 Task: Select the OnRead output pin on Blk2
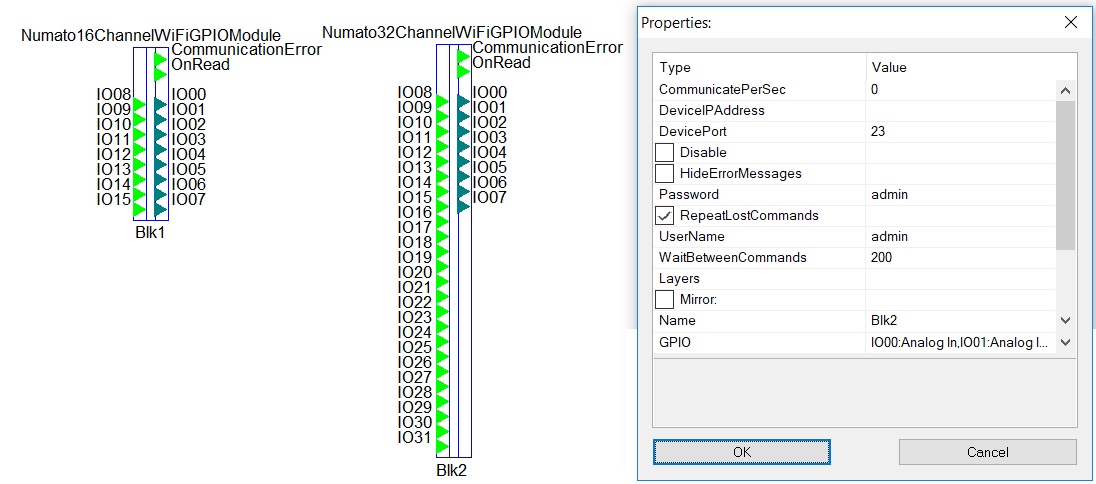pos(463,71)
